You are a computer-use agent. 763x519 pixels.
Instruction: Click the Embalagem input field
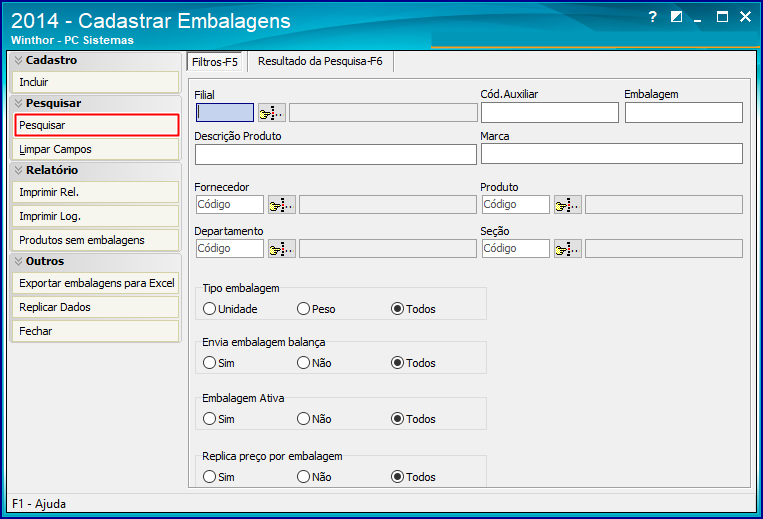(x=684, y=113)
